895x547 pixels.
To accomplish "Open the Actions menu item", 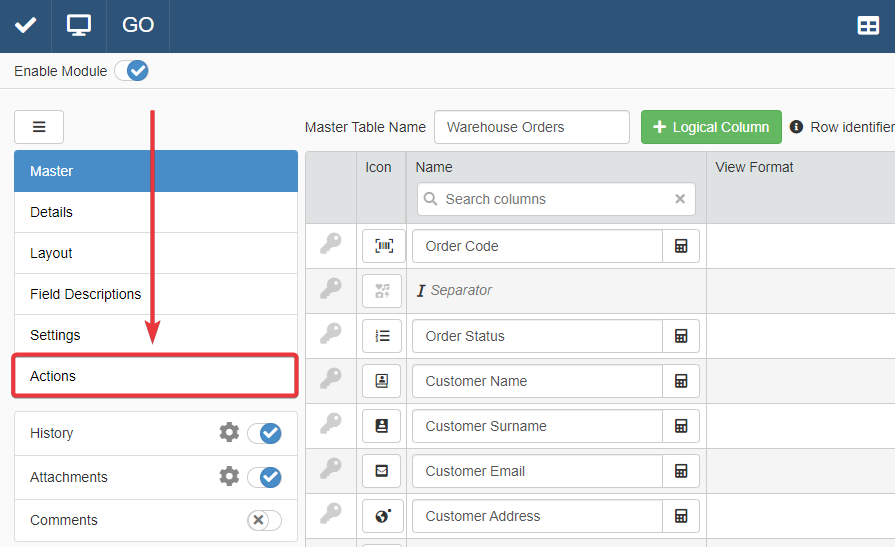I will [155, 376].
